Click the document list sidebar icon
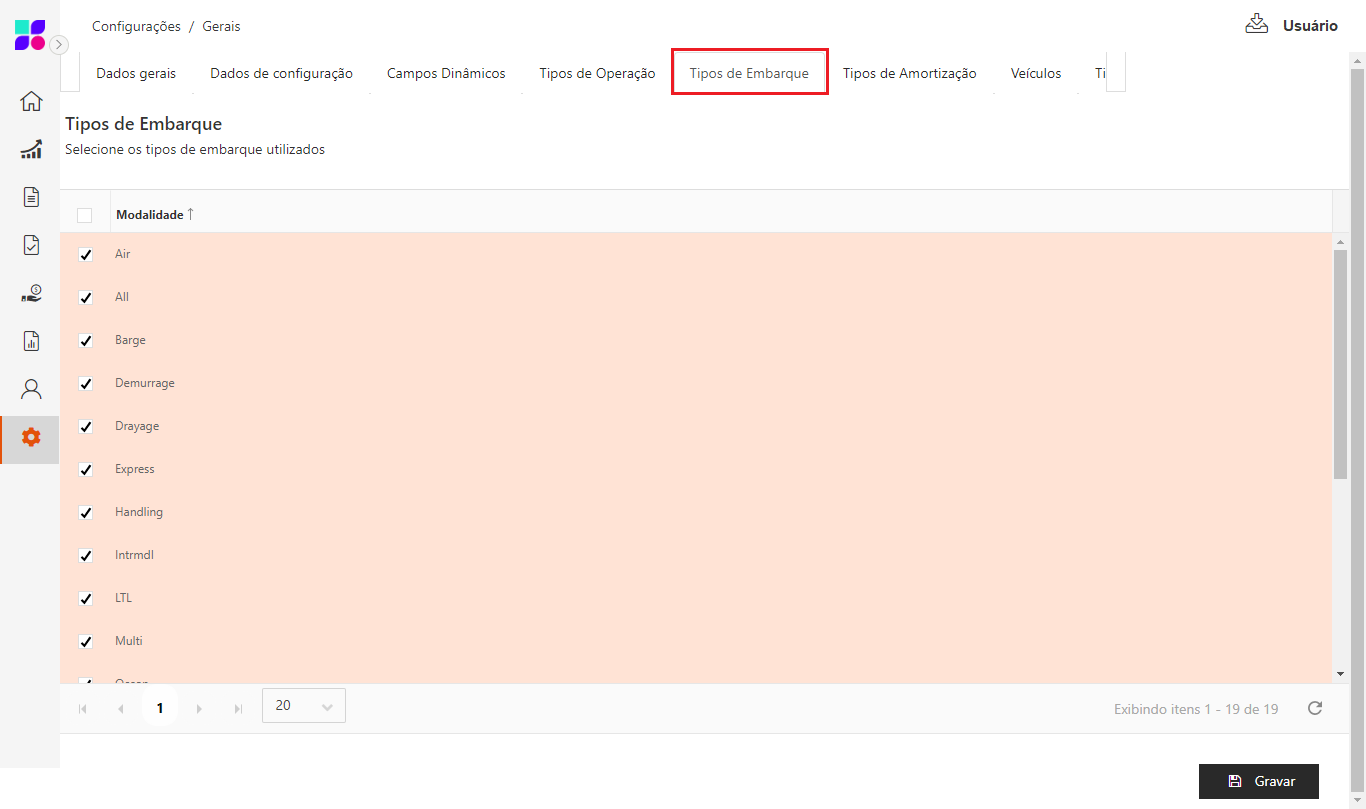This screenshot has width=1366, height=809. pos(31,197)
